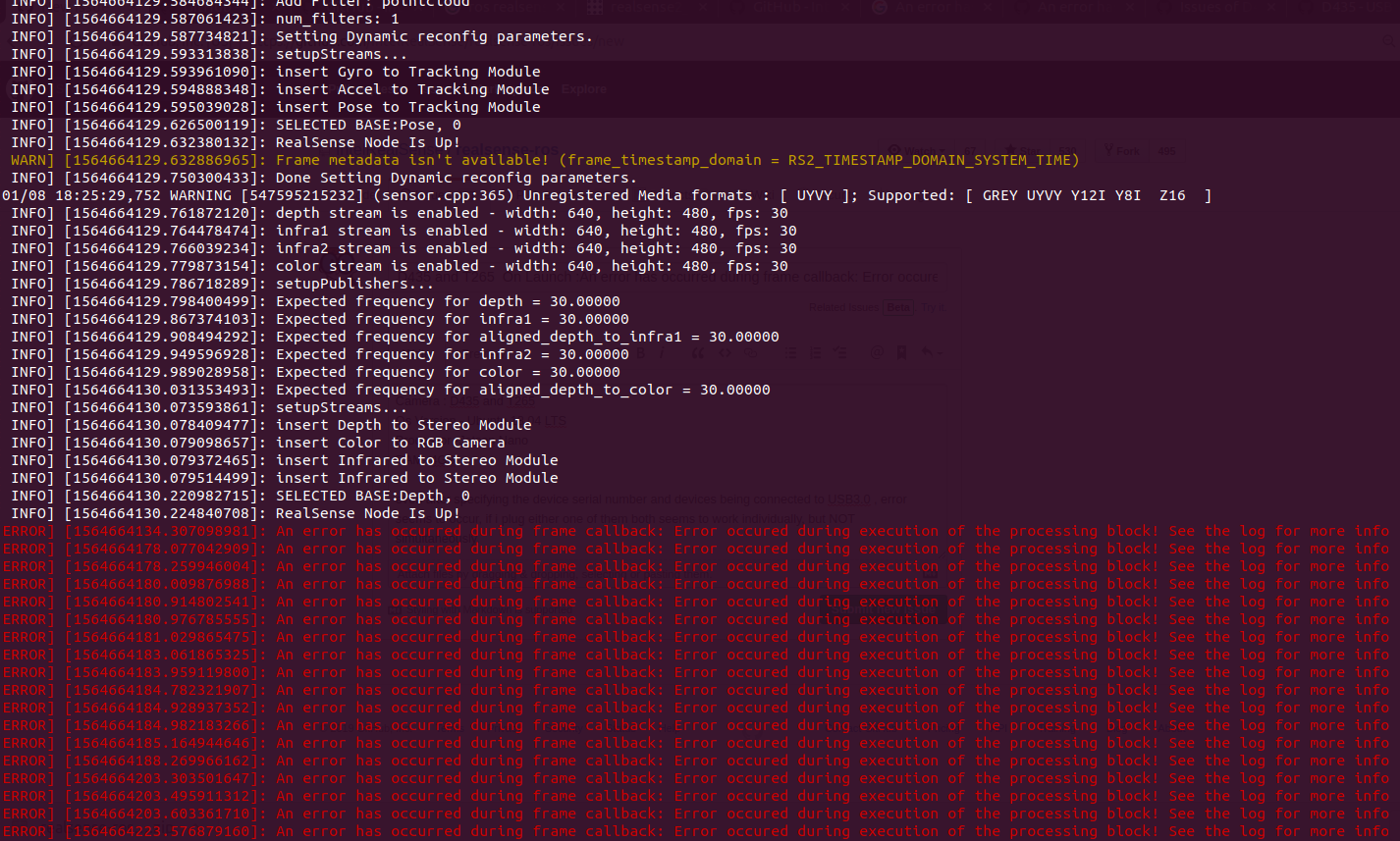Click the hyperlink icon in the comment toolbar

point(751,353)
